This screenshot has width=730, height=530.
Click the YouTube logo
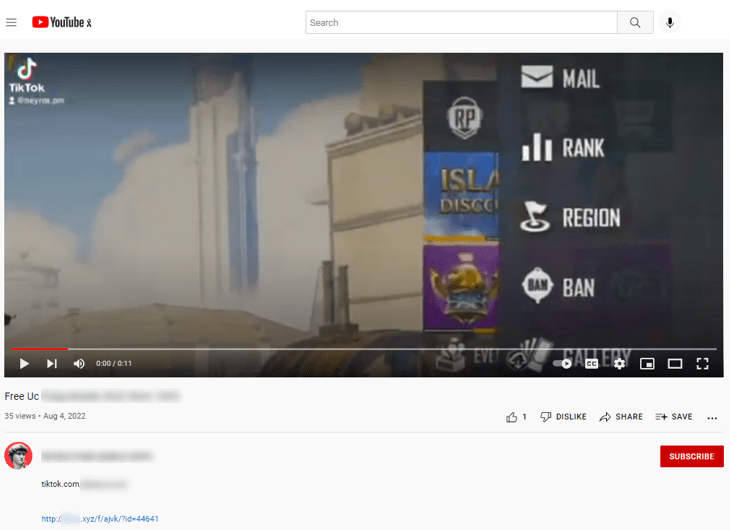61,22
